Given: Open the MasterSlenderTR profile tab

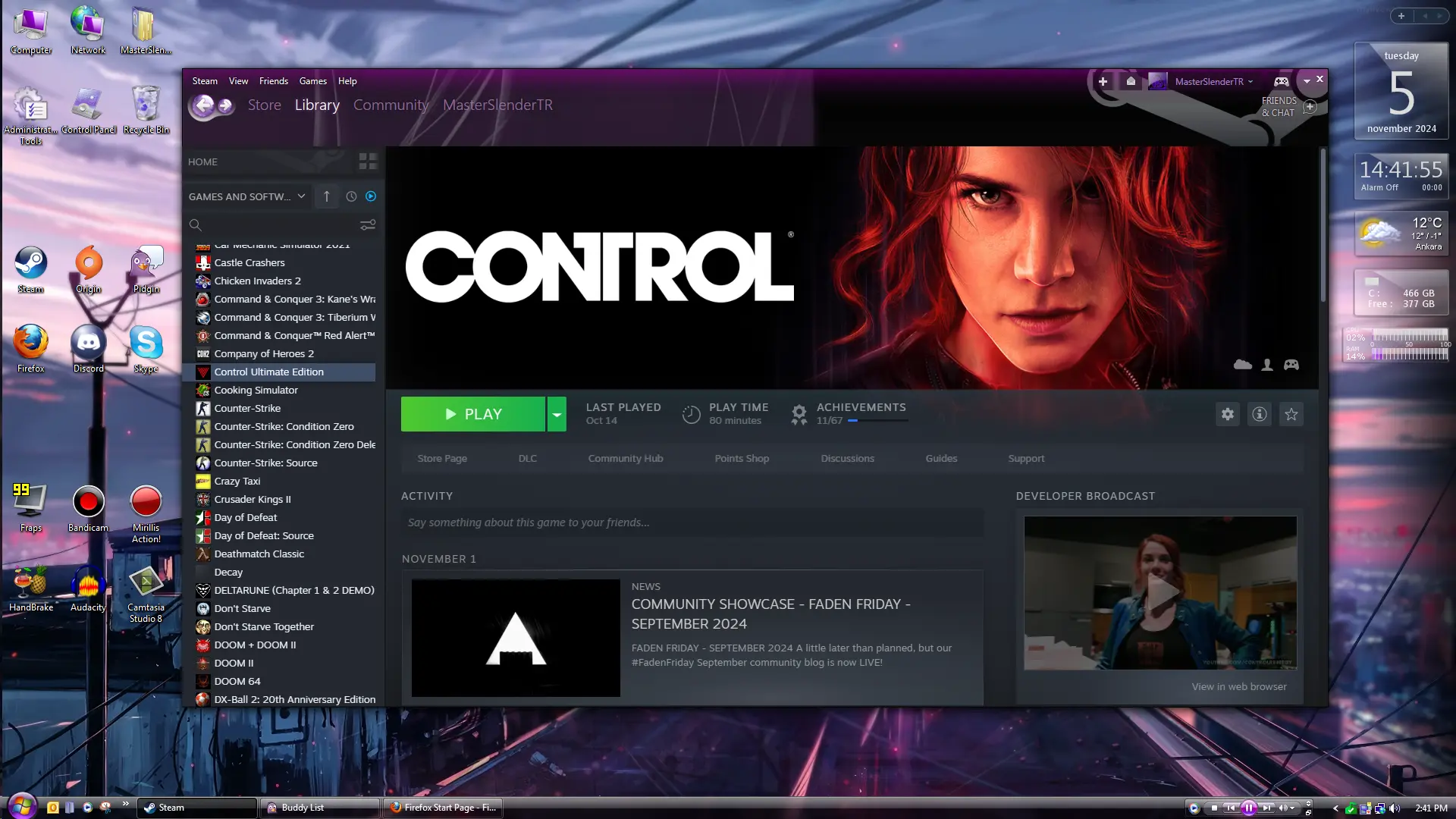Looking at the screenshot, I should 497,105.
